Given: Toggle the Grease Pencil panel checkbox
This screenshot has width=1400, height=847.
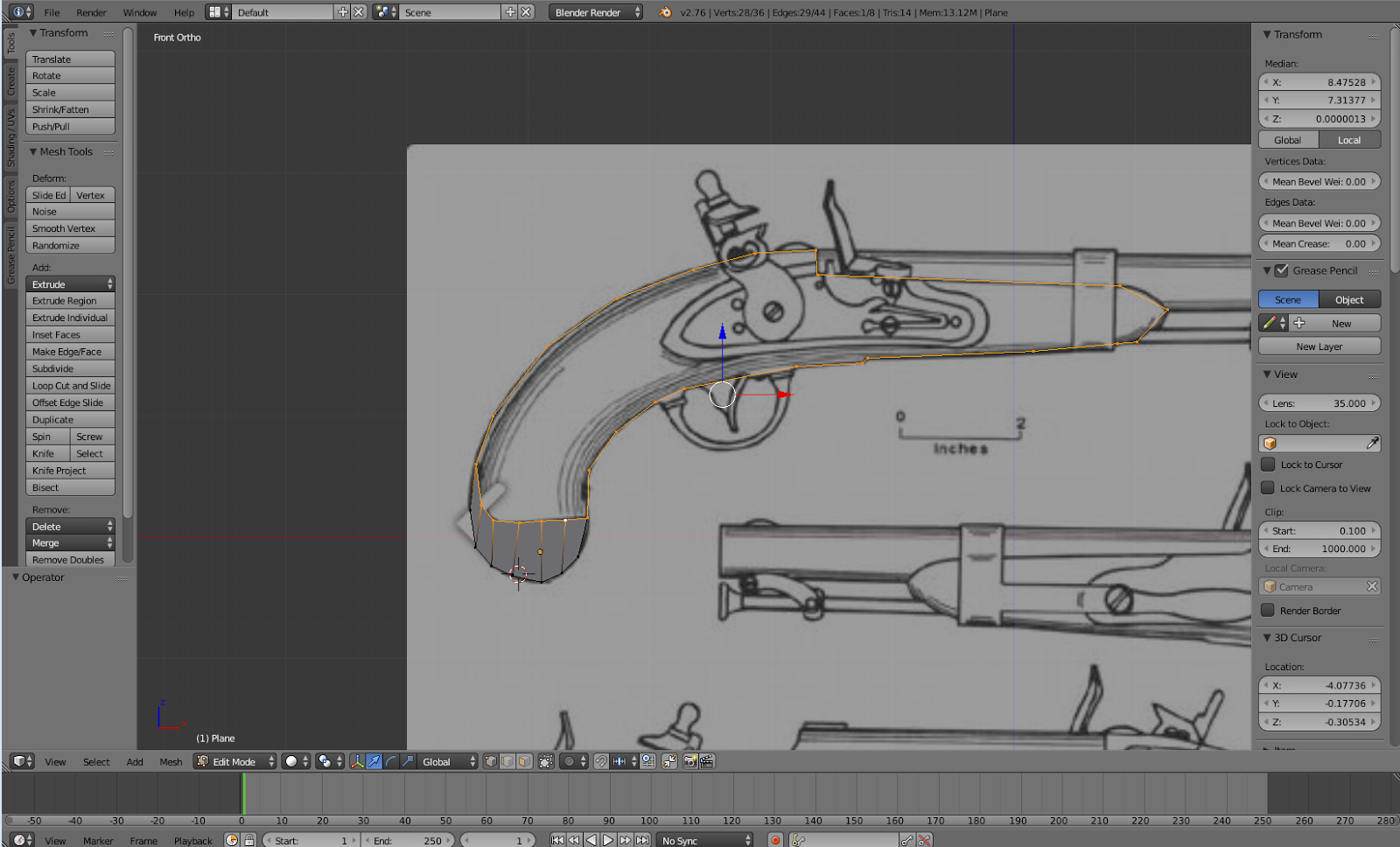Looking at the screenshot, I should pos(1283,270).
